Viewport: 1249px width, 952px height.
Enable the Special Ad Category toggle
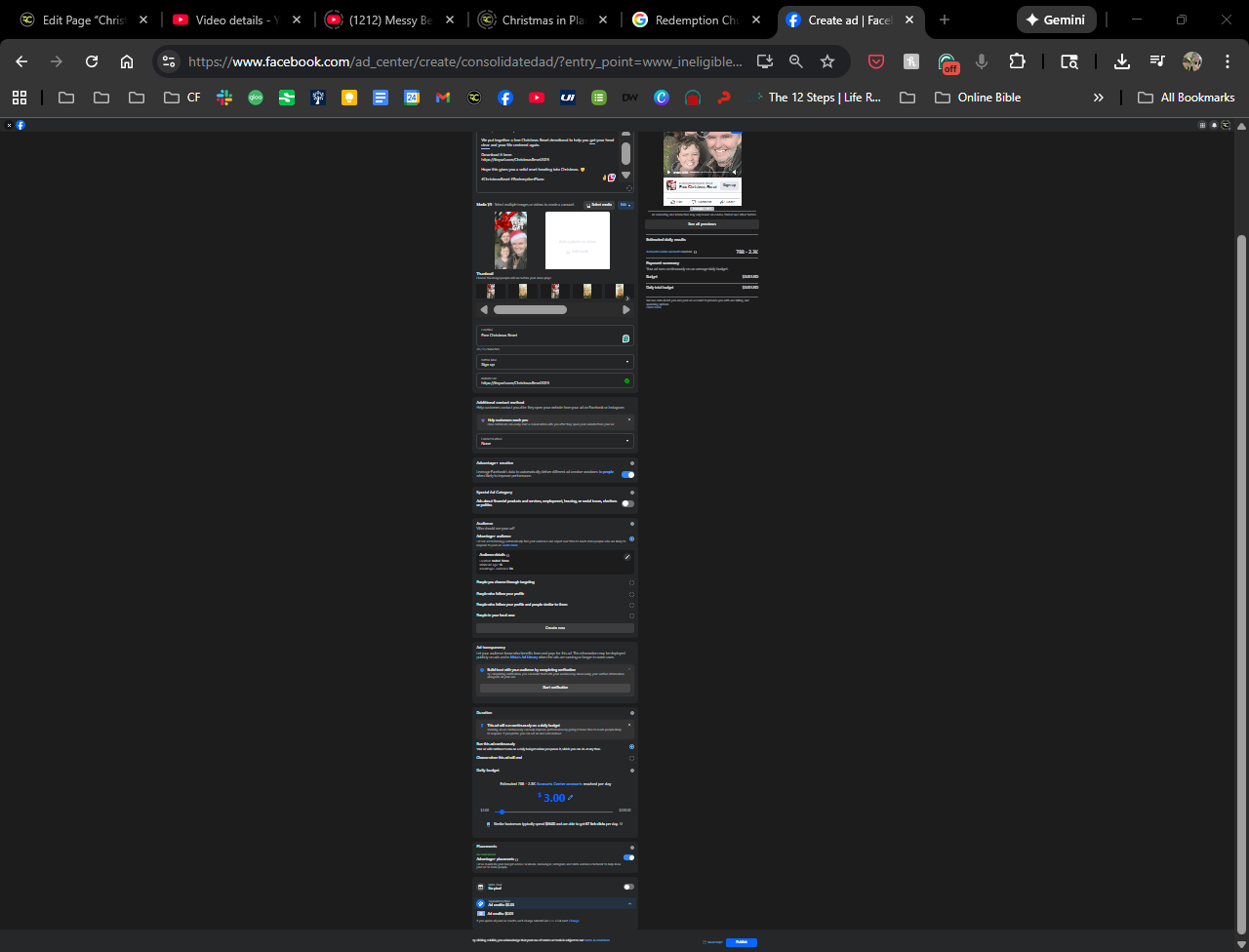click(x=627, y=503)
